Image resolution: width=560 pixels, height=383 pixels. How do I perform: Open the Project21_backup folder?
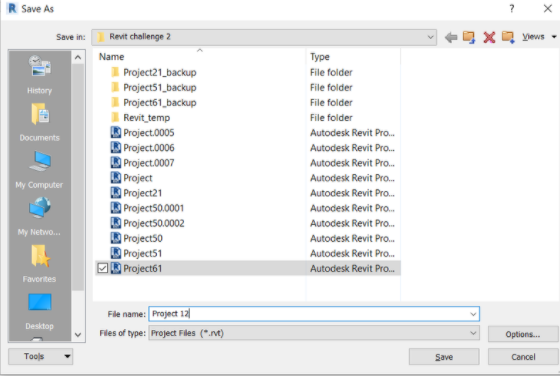click(x=154, y=73)
